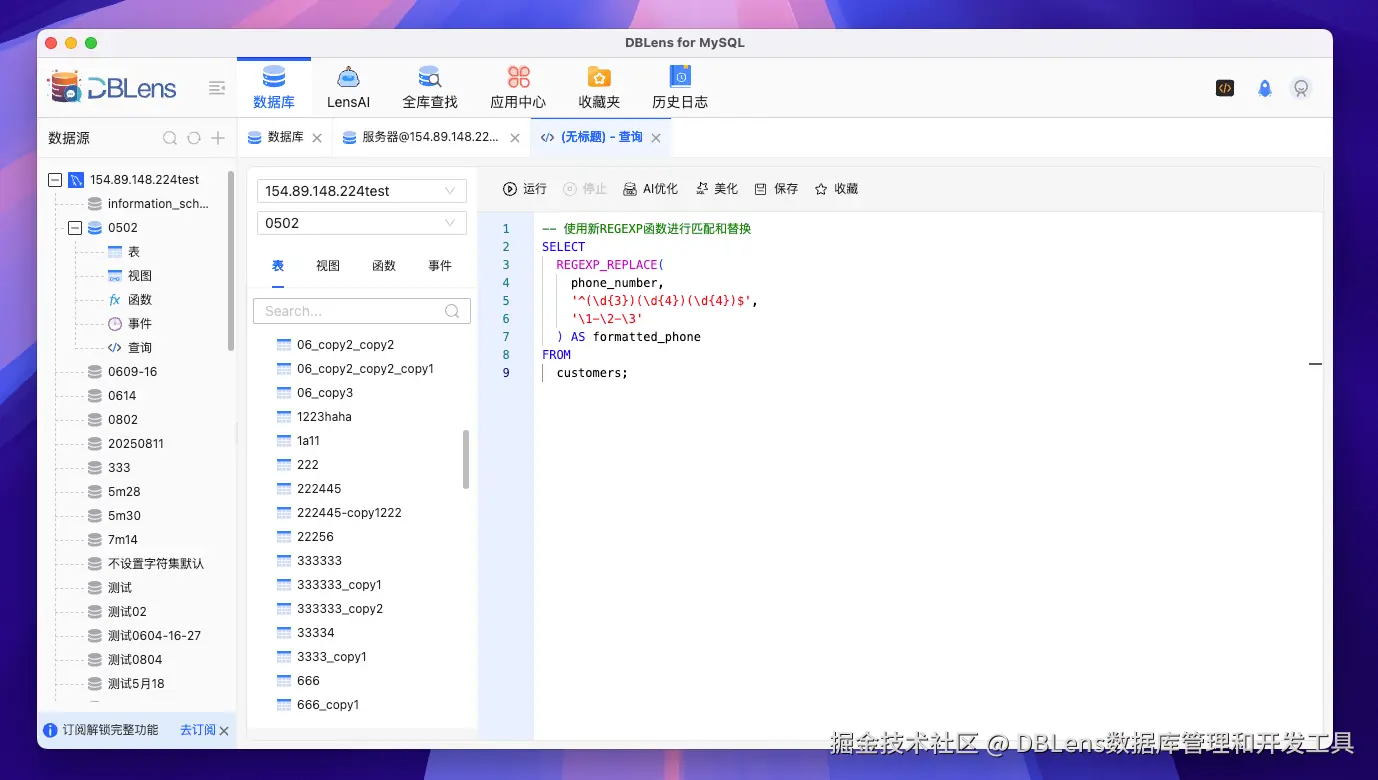The height and width of the screenshot is (780, 1378).
Task: Click the code console icon at top right
Action: click(x=1225, y=88)
